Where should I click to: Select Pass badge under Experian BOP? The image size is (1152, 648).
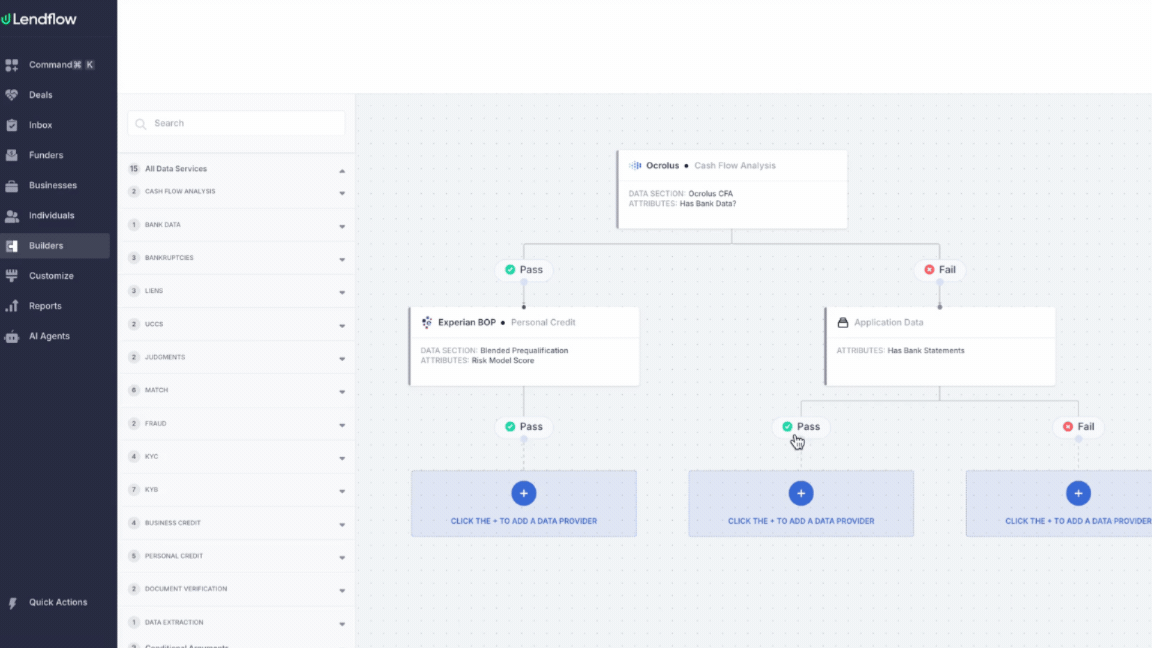point(524,426)
